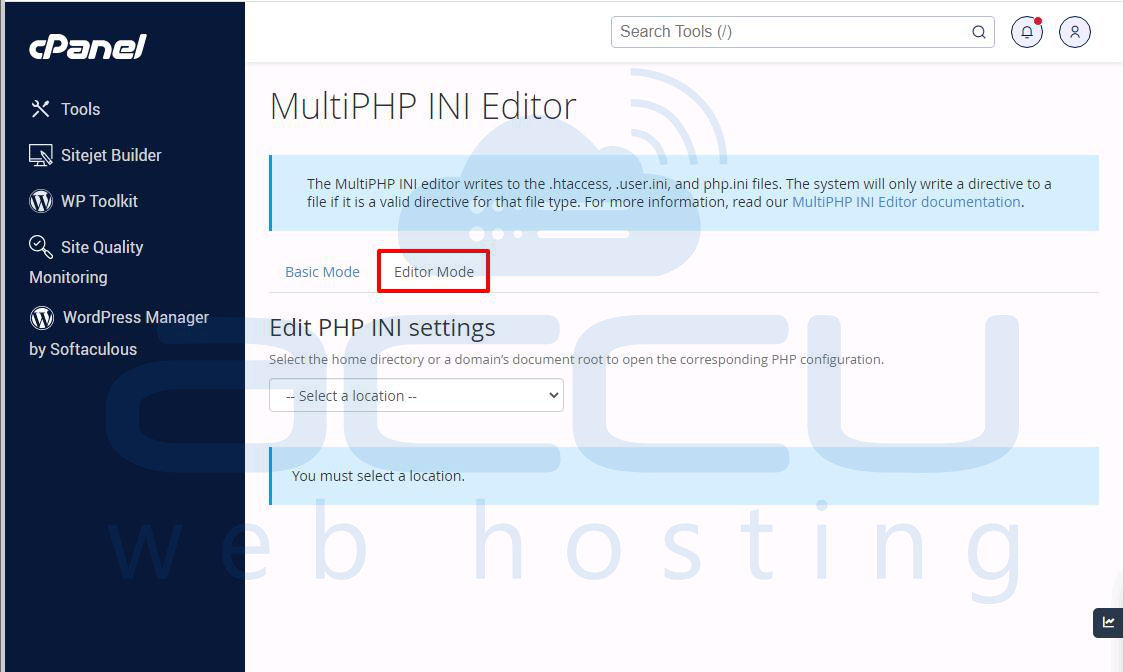Switch to the Basic Mode tab
This screenshot has height=672, width=1124.
point(323,272)
